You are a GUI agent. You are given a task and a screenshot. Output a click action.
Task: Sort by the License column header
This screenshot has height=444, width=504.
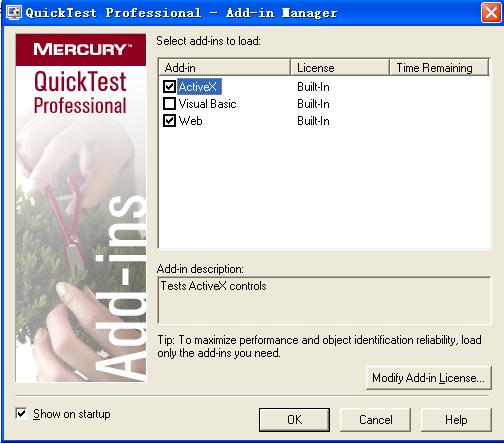tap(340, 68)
